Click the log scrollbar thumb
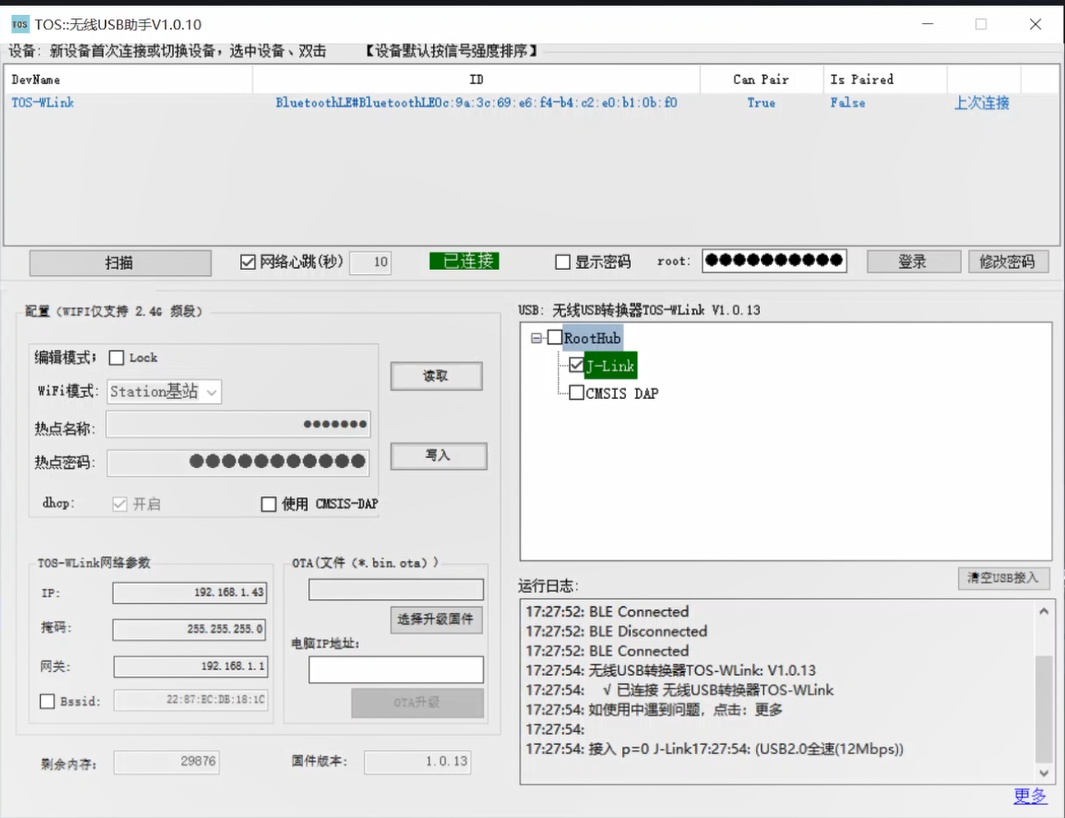1065x818 pixels. click(x=1044, y=709)
